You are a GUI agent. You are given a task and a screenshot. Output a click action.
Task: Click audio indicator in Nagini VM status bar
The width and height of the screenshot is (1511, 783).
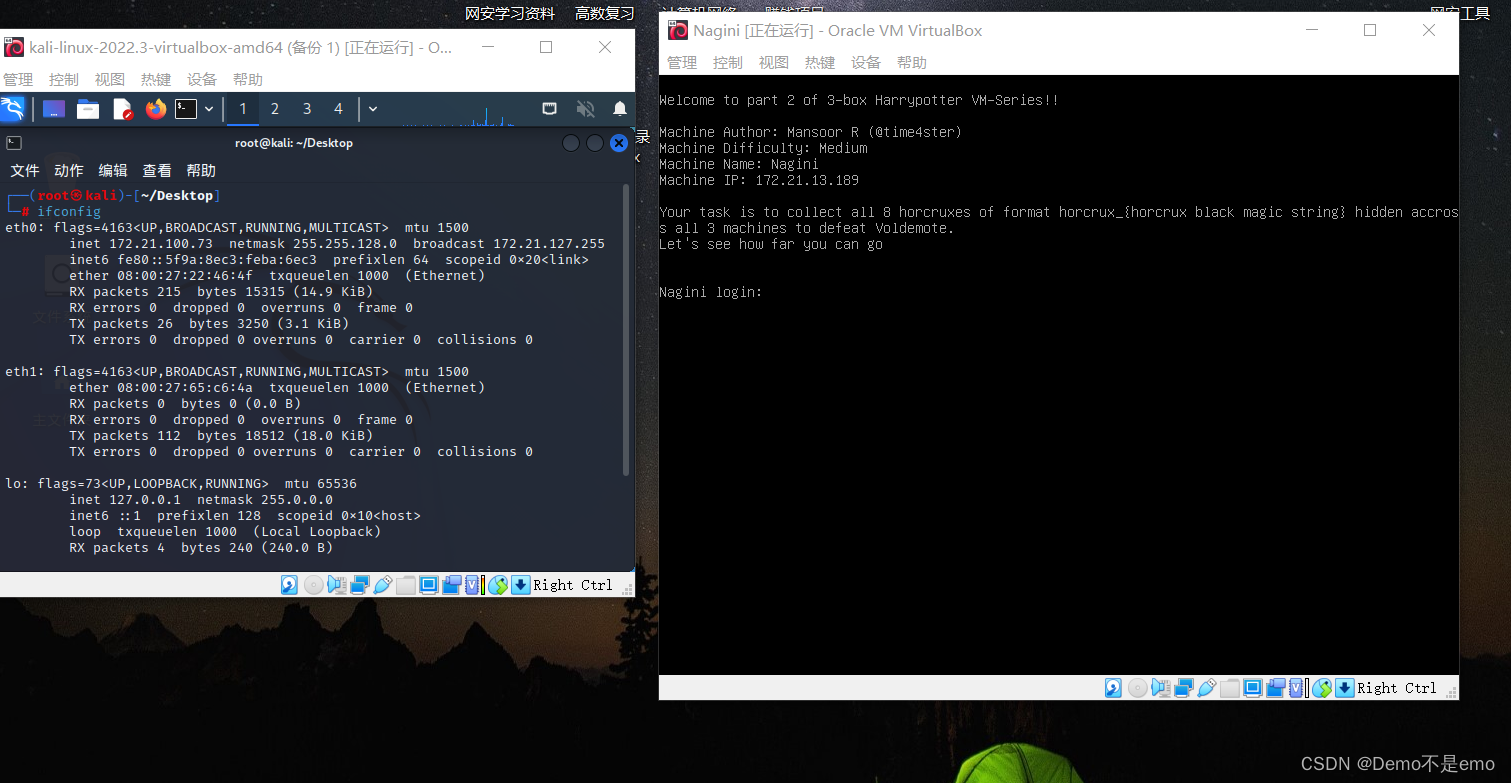point(1161,688)
